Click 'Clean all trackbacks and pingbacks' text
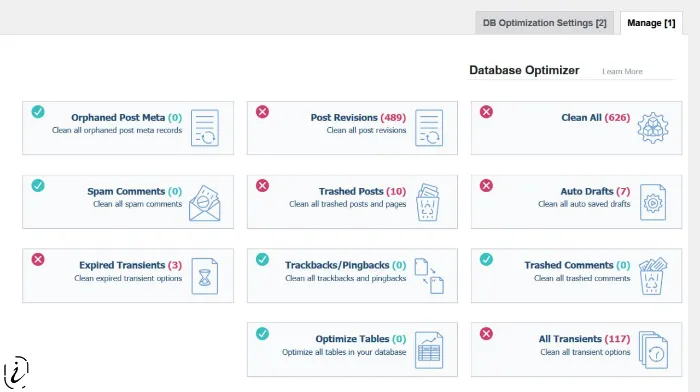Image resolution: width=700 pixels, height=392 pixels. [x=346, y=278]
